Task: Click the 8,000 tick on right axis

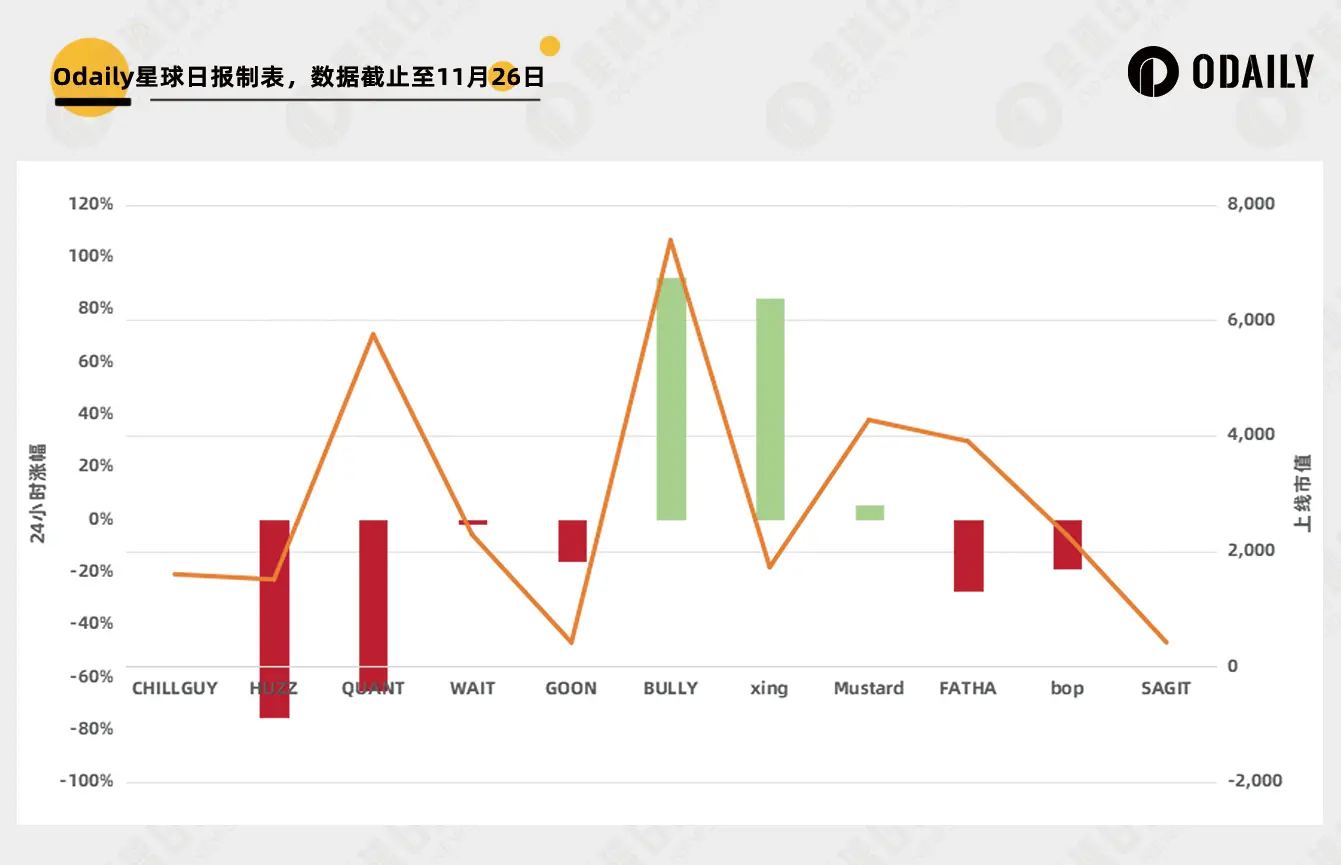Action: 1250,204
